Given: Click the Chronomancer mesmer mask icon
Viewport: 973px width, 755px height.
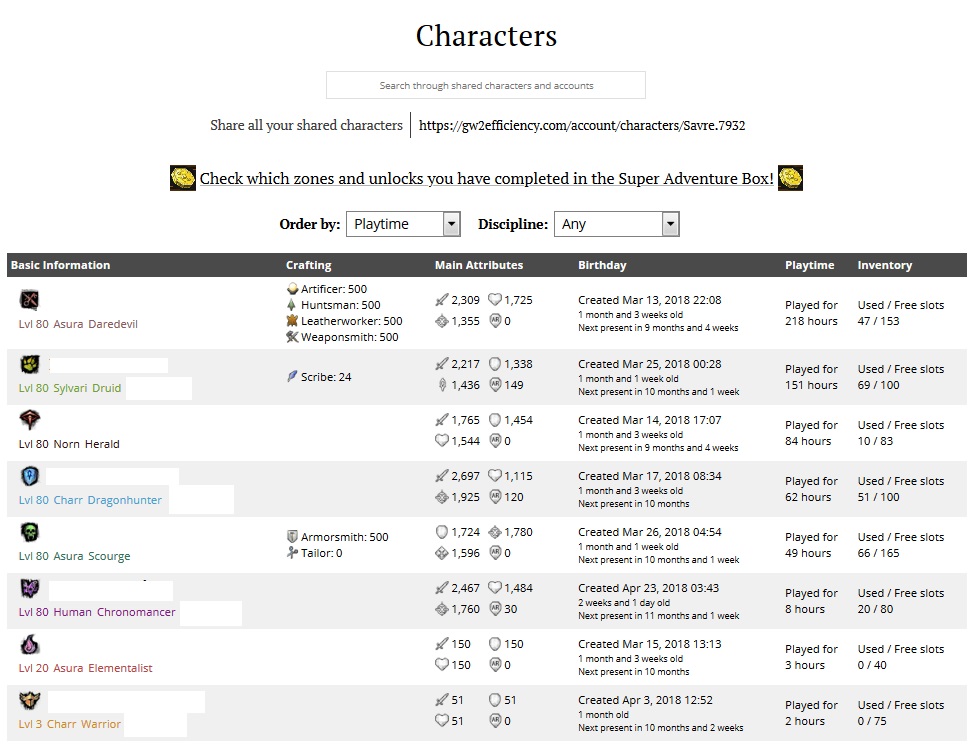Looking at the screenshot, I should click(x=29, y=588).
